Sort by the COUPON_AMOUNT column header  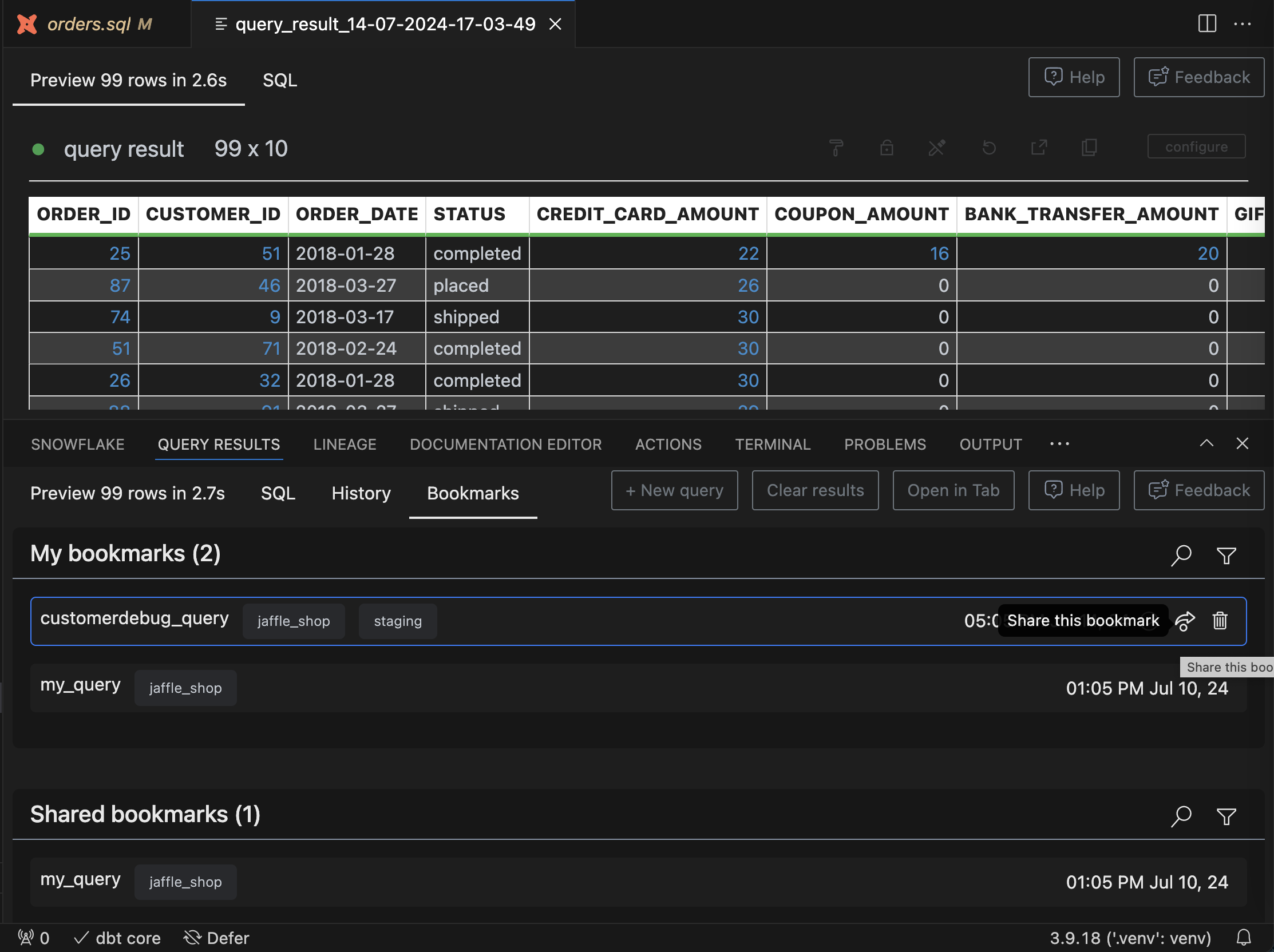(861, 214)
